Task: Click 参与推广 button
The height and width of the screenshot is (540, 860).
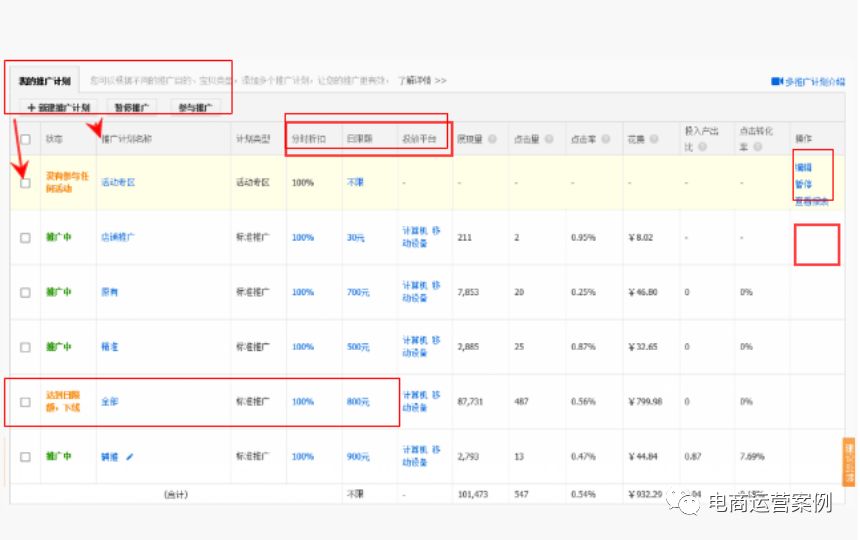Action: (195, 107)
